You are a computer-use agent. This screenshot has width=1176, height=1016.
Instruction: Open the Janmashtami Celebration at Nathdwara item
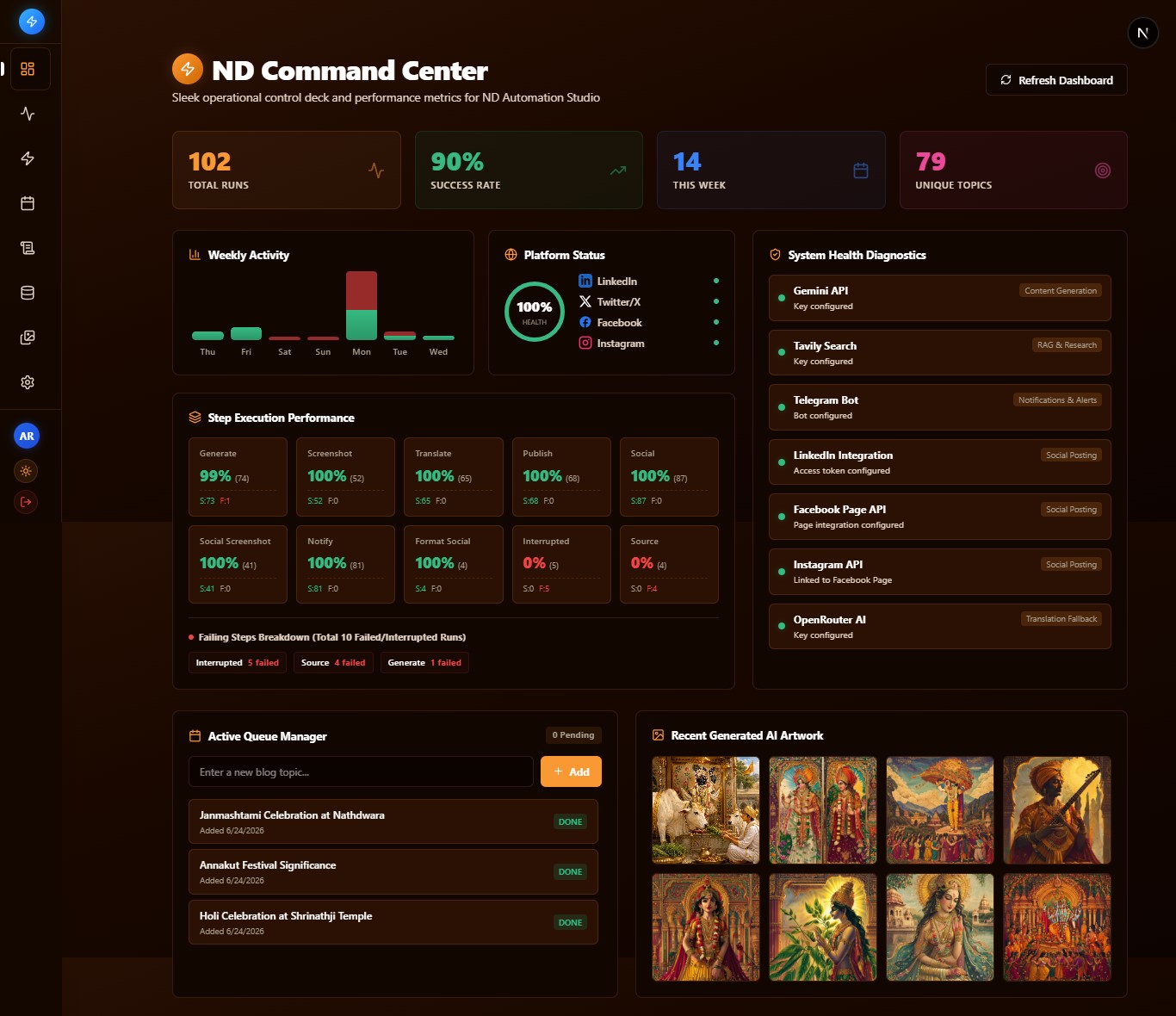click(393, 821)
